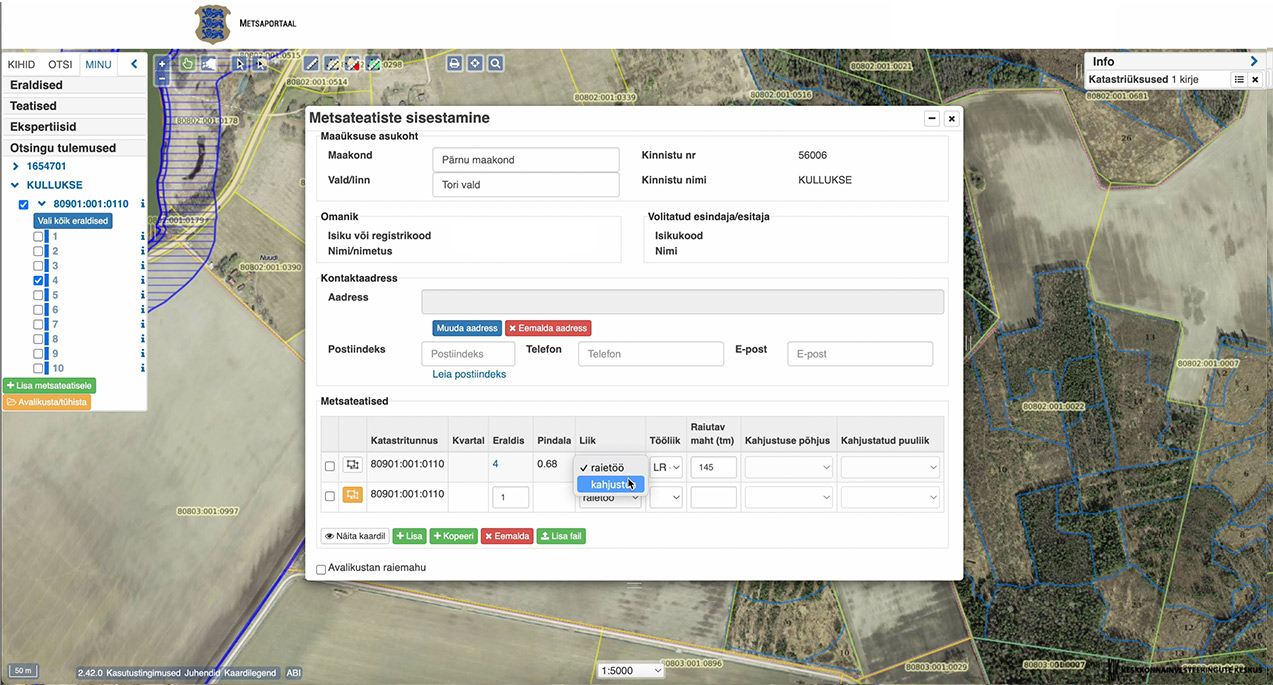This screenshot has width=1273, height=685.
Task: Click the orange polygon icon in second row
Action: coord(352,495)
